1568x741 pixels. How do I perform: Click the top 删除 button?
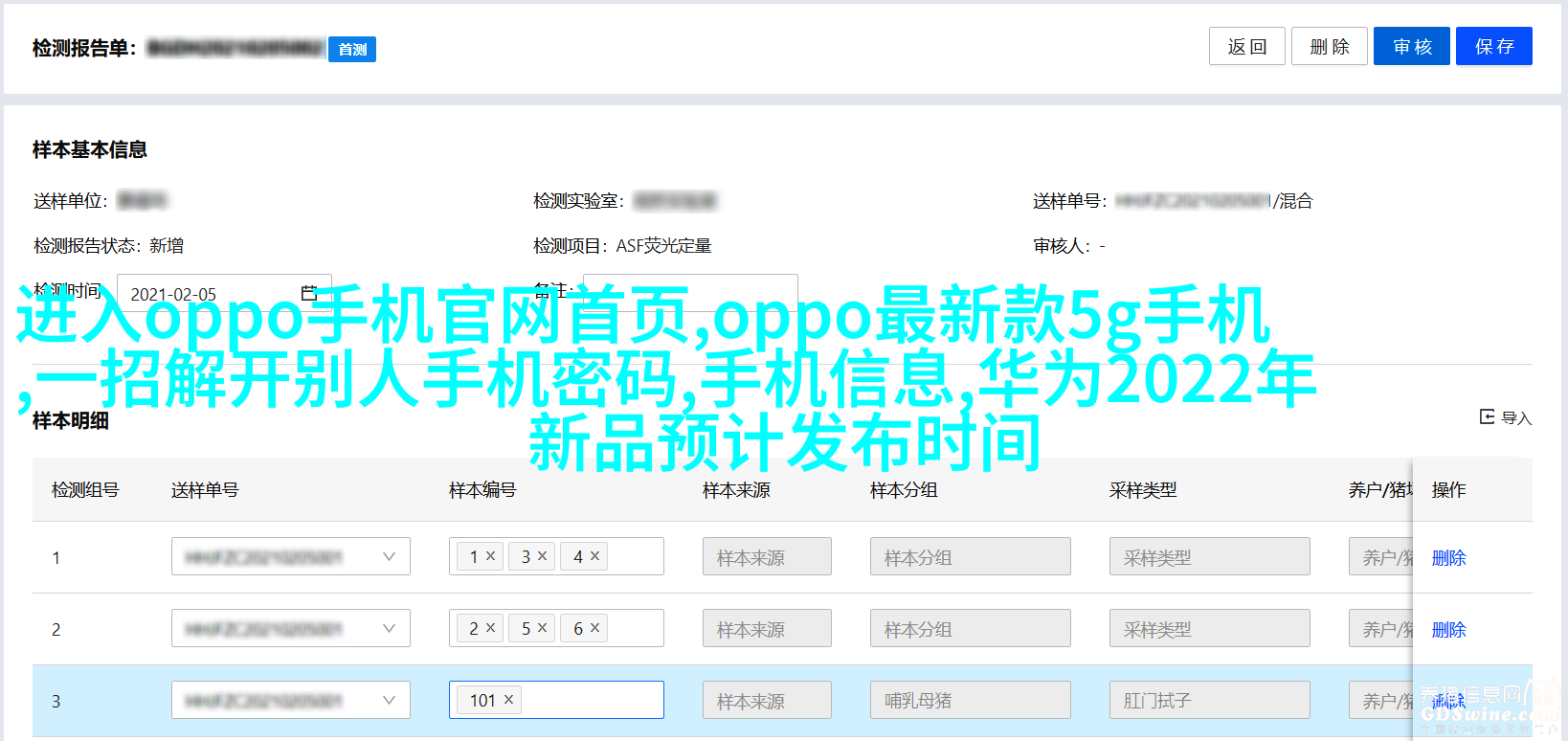click(x=1330, y=46)
